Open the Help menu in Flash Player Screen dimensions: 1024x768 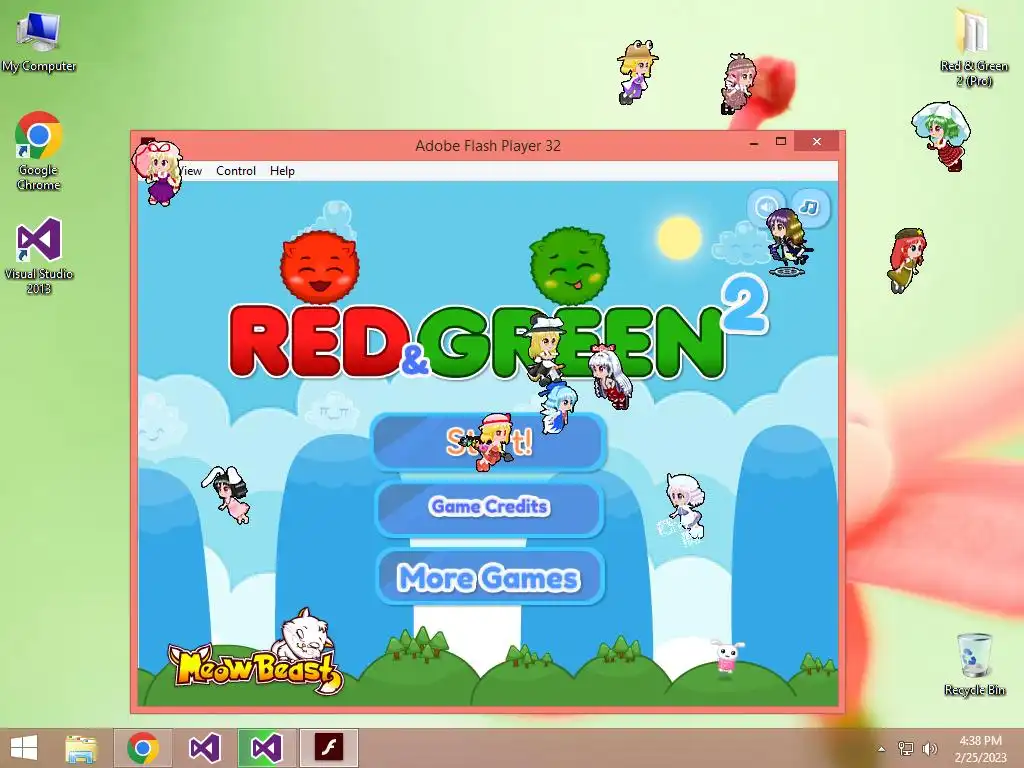[x=282, y=170]
